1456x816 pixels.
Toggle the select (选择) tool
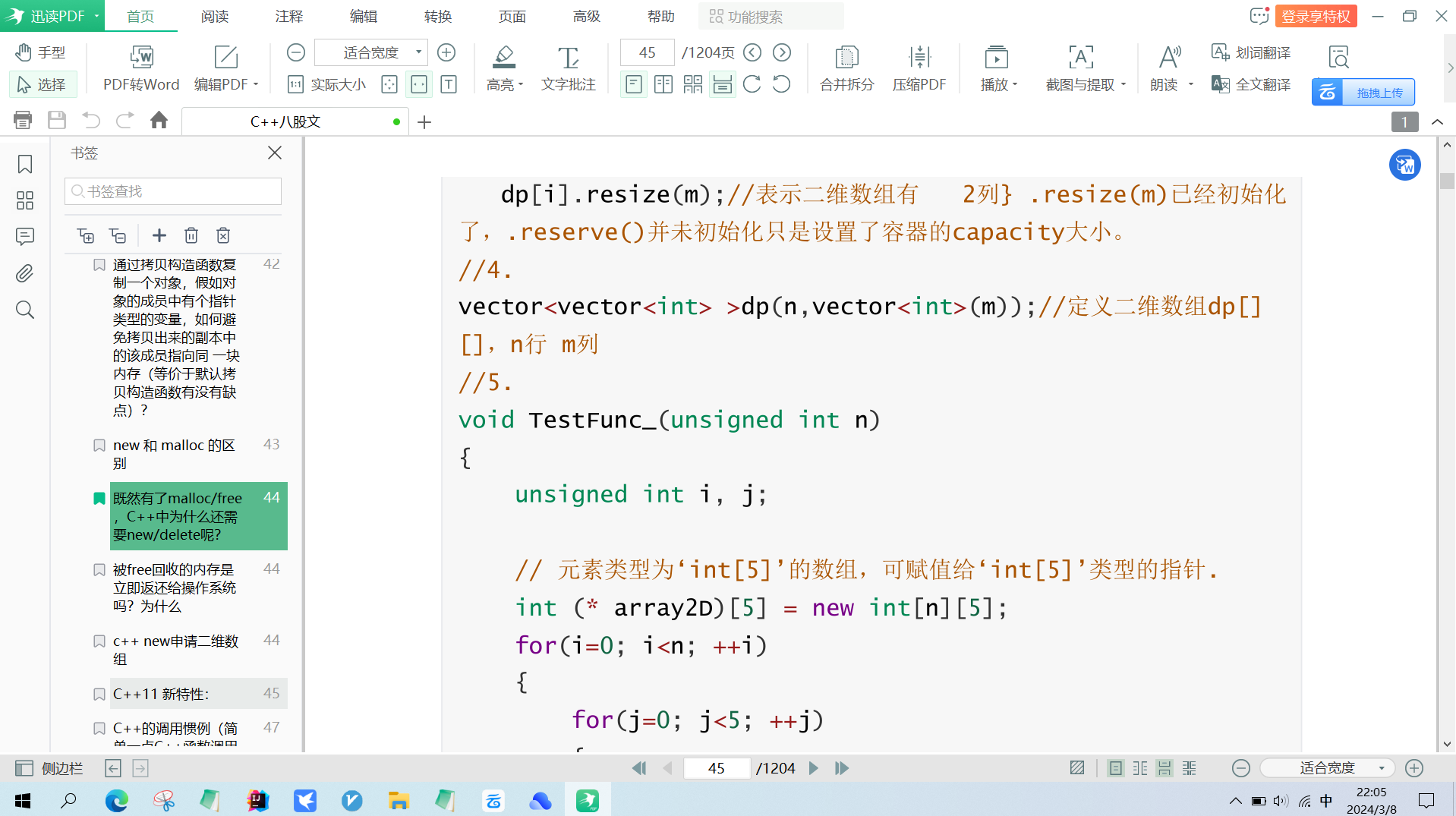[x=43, y=84]
